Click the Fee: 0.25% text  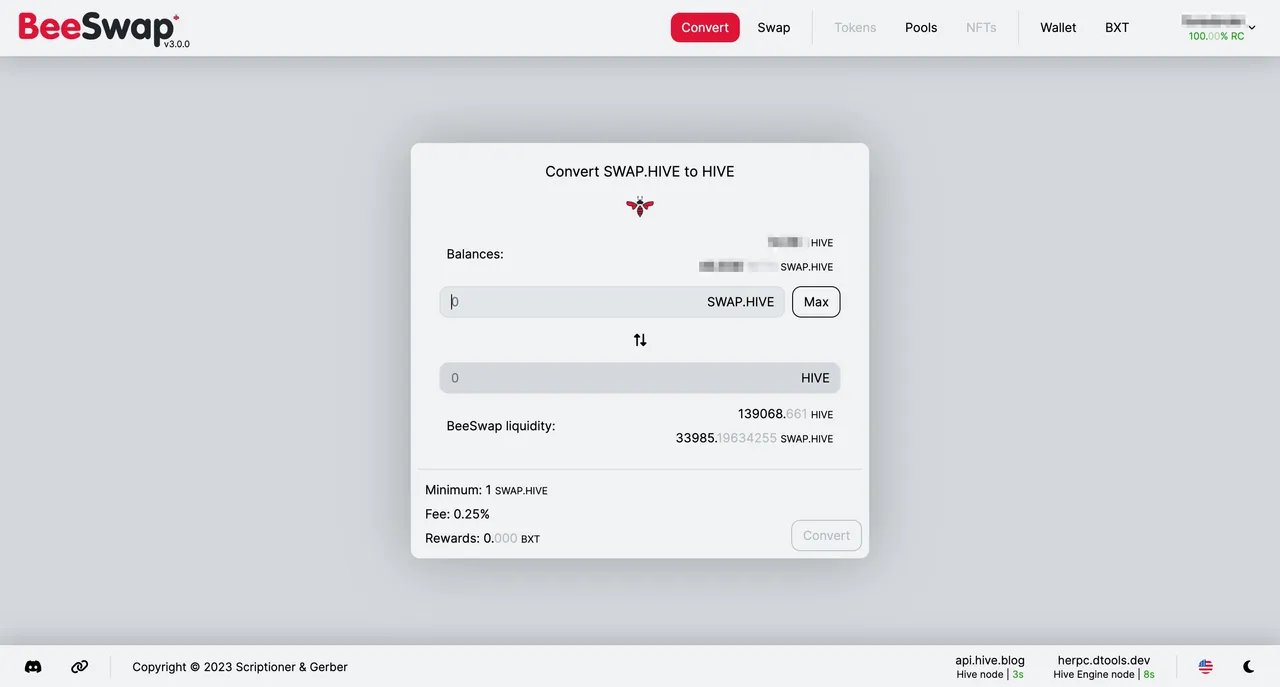pyautogui.click(x=457, y=514)
